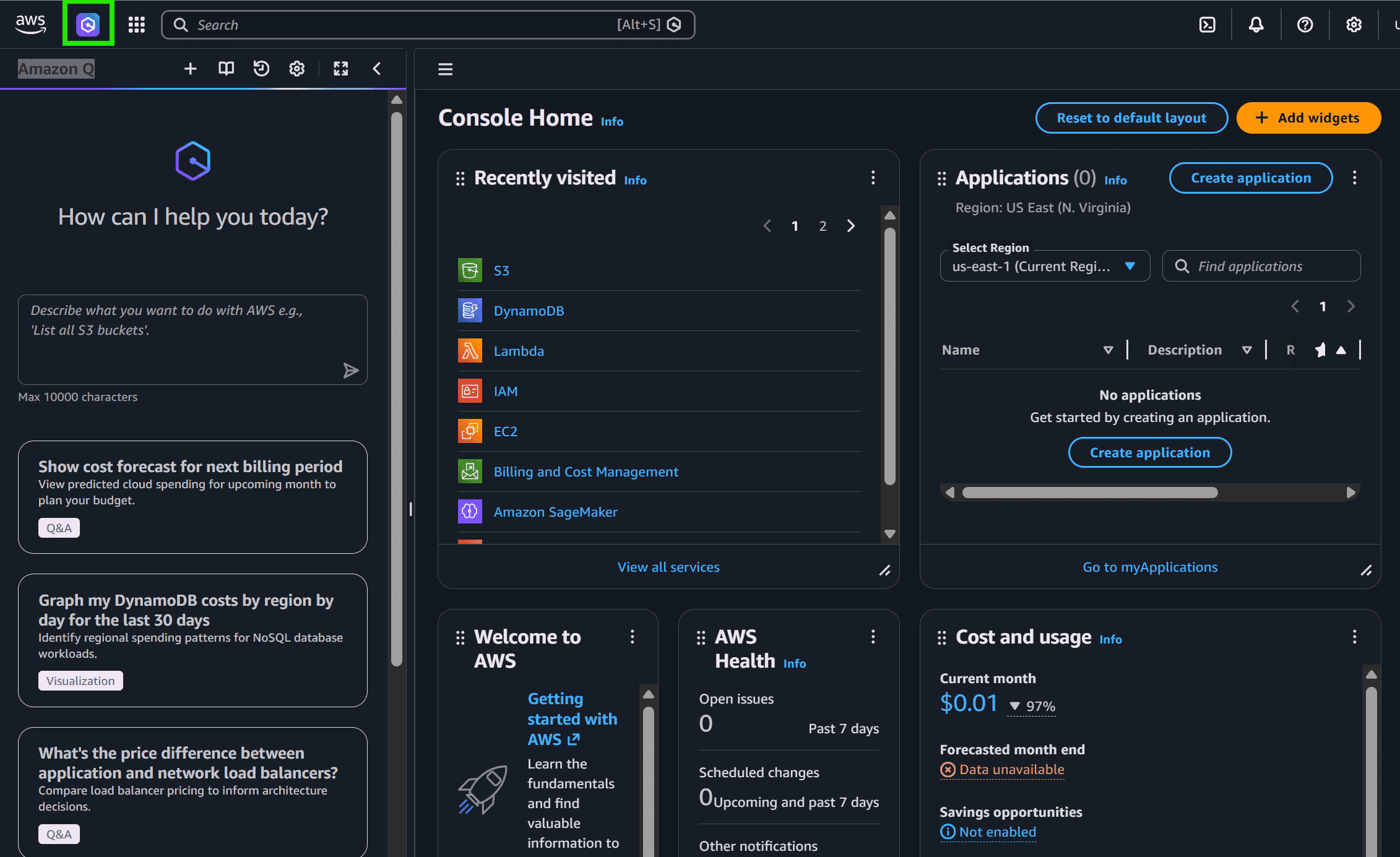
Task: Click the AWS logo home icon
Action: click(30, 24)
